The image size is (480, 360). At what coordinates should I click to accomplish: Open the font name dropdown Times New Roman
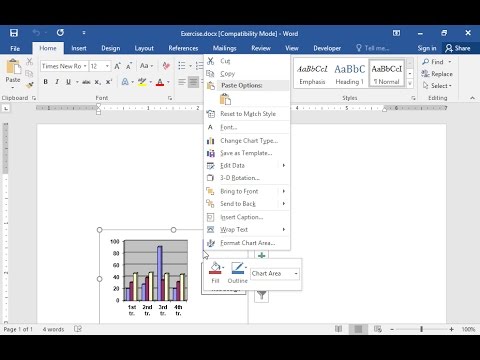coord(85,66)
